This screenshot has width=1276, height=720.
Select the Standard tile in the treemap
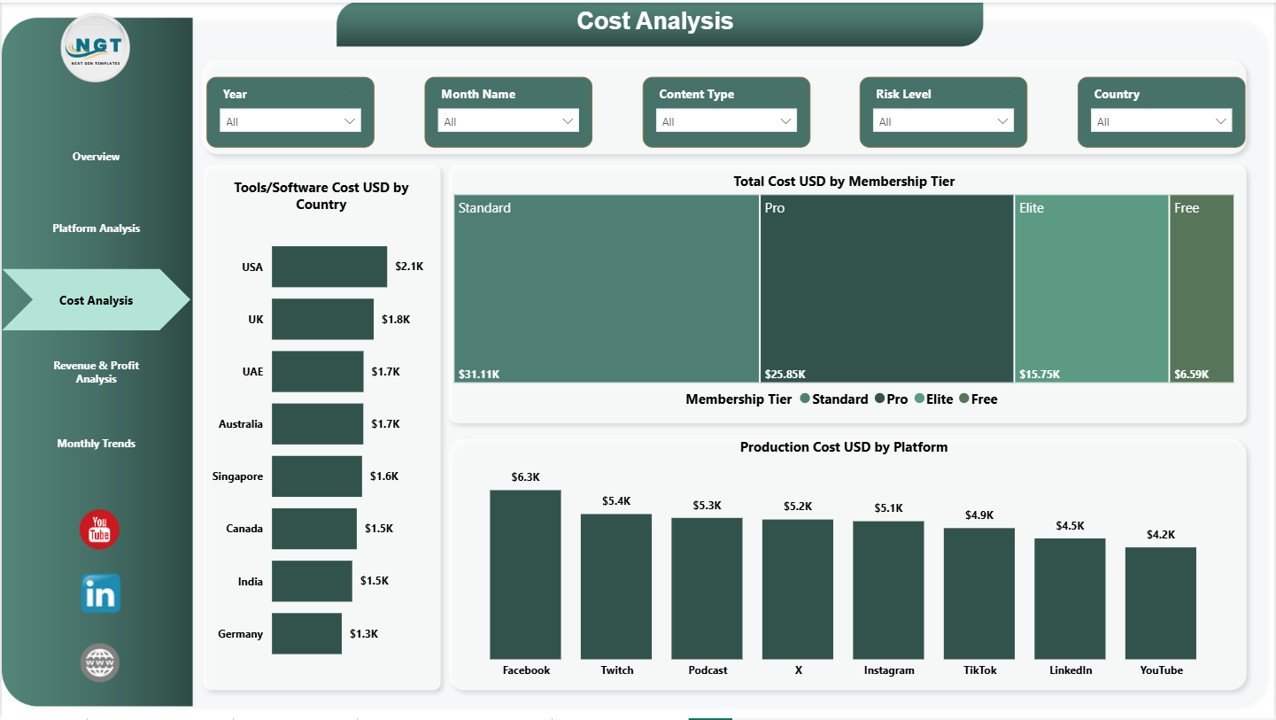[x=607, y=288]
